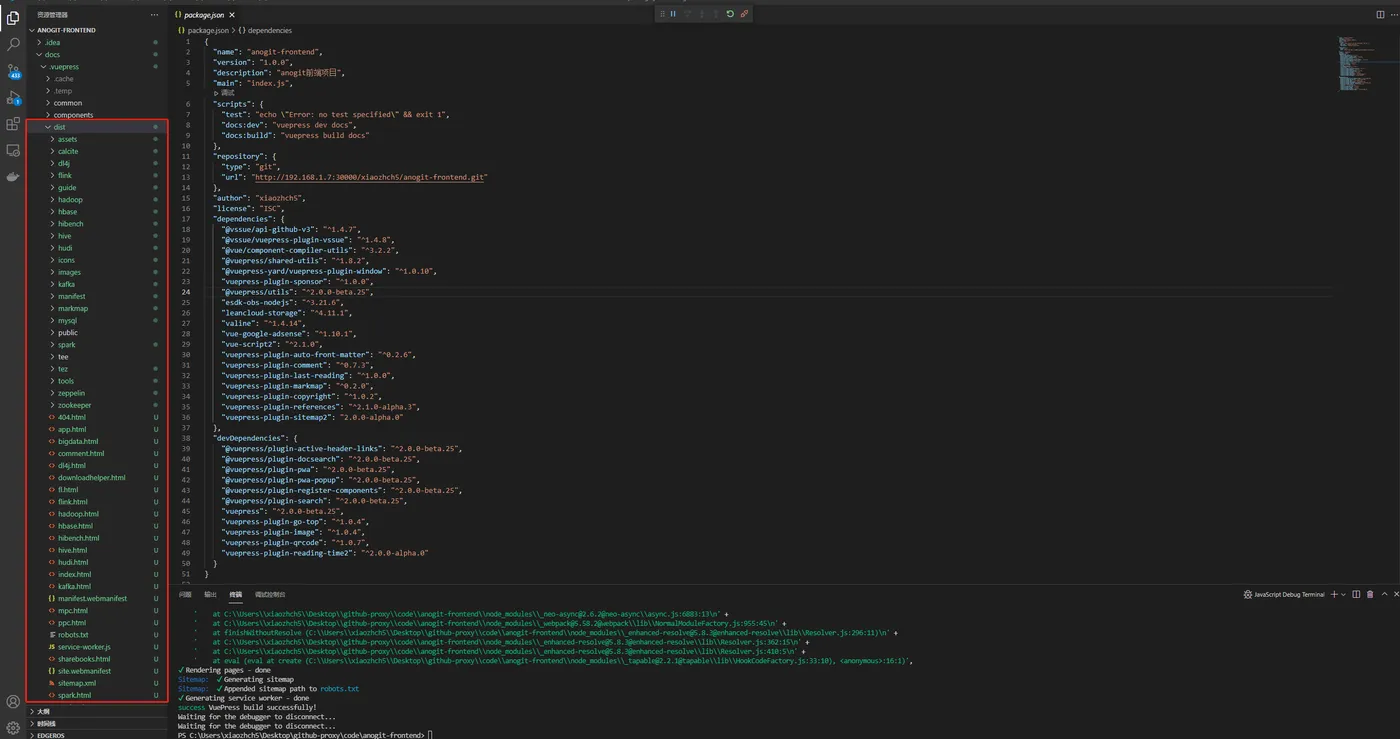Screen dimensions: 1400x739
Task: Collapse the dist folder
Action: point(59,127)
